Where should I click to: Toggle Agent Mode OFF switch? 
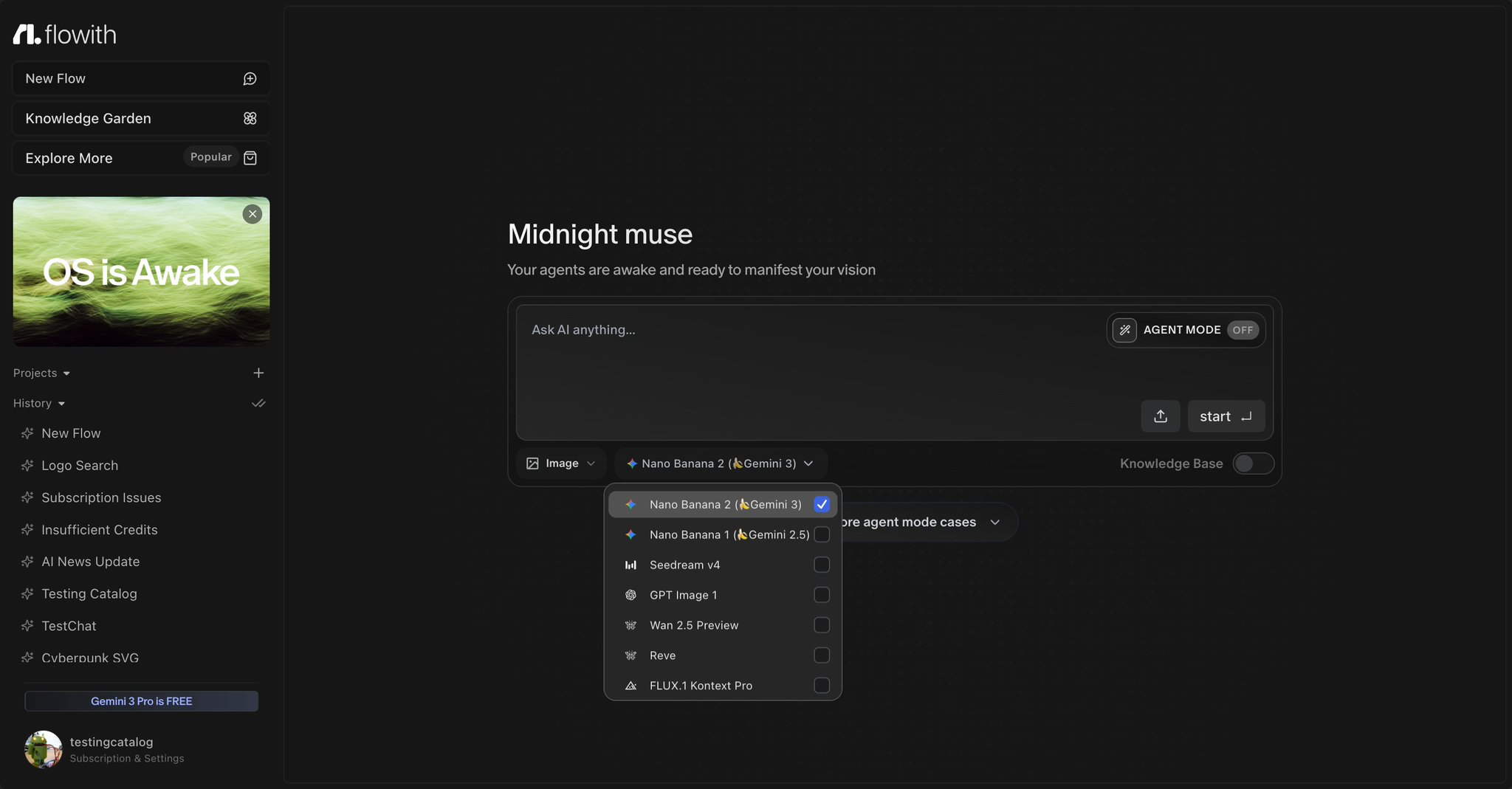[1243, 330]
